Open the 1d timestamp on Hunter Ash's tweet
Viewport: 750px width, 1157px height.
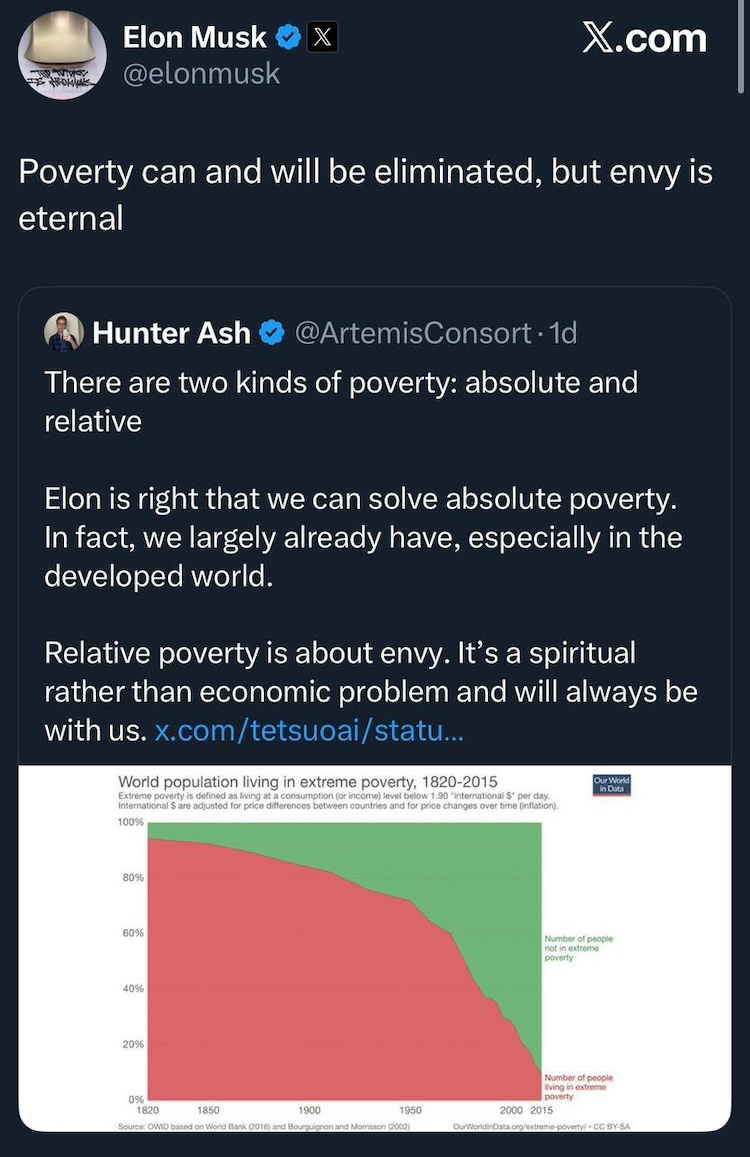click(x=562, y=333)
